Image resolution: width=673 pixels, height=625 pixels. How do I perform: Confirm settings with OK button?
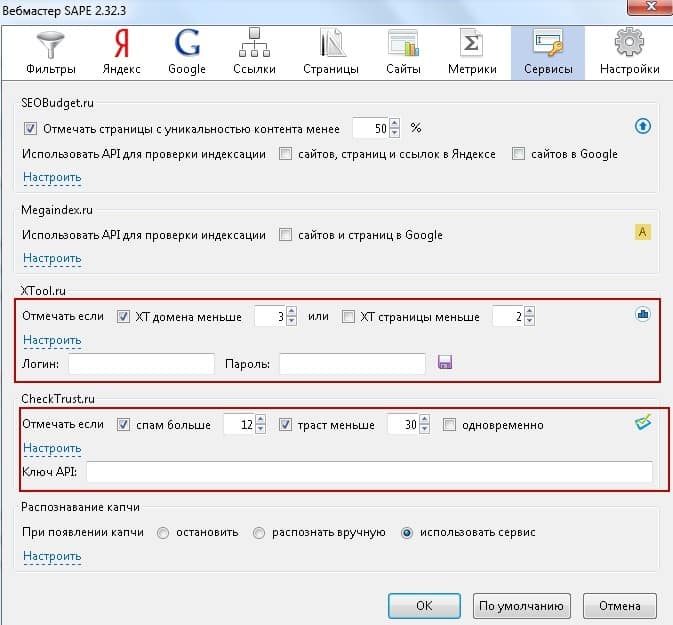(x=424, y=606)
